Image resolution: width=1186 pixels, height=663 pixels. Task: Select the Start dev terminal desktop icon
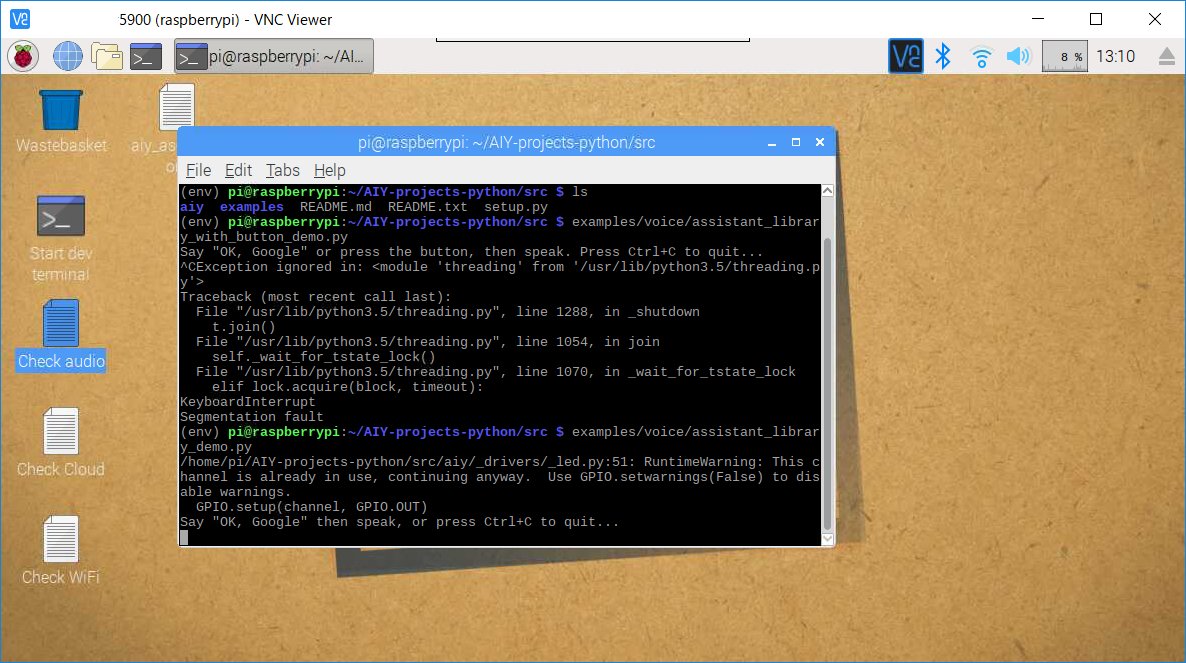(x=61, y=238)
